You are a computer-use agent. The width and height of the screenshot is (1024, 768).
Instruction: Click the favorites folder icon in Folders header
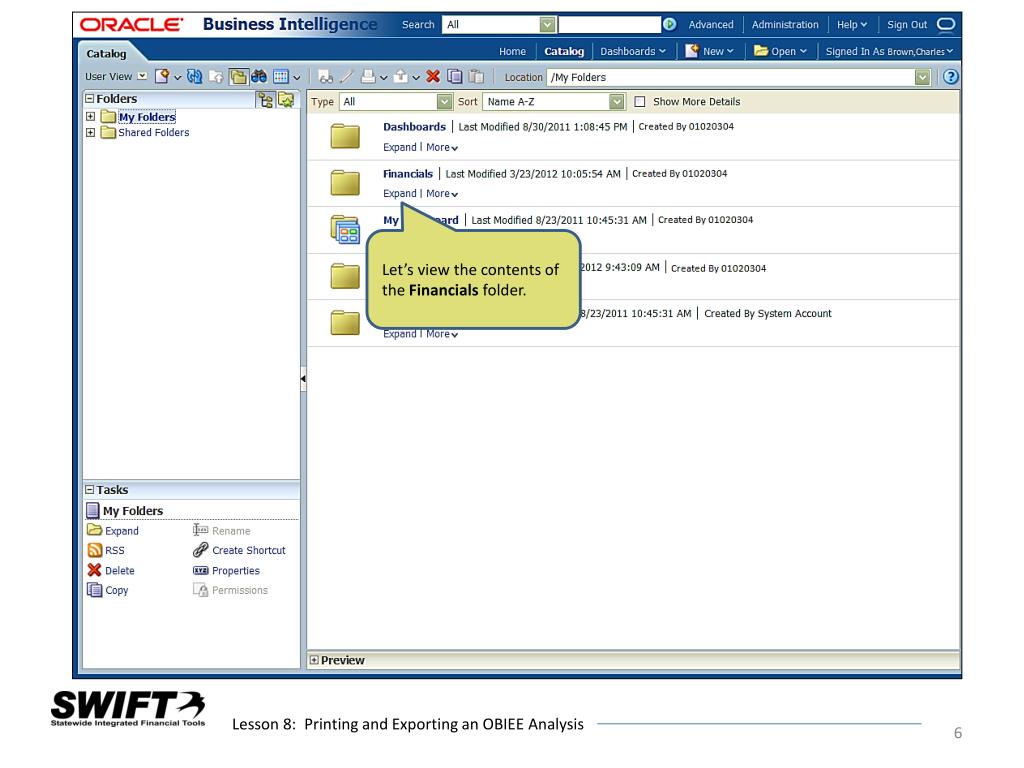click(x=286, y=100)
